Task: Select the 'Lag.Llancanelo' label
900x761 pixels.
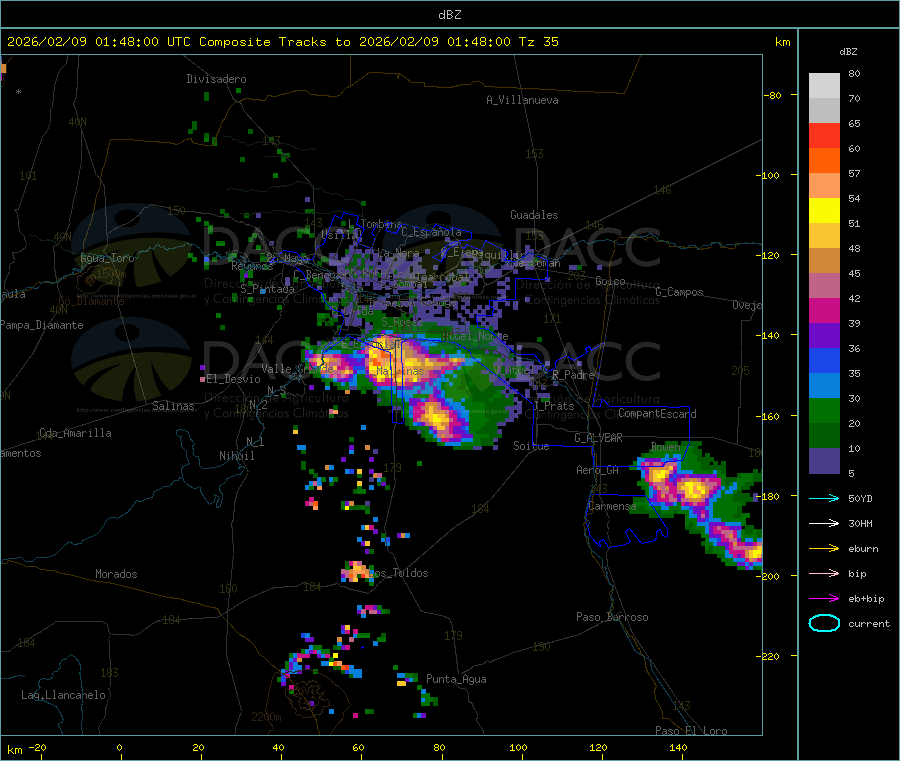Action: tap(63, 695)
